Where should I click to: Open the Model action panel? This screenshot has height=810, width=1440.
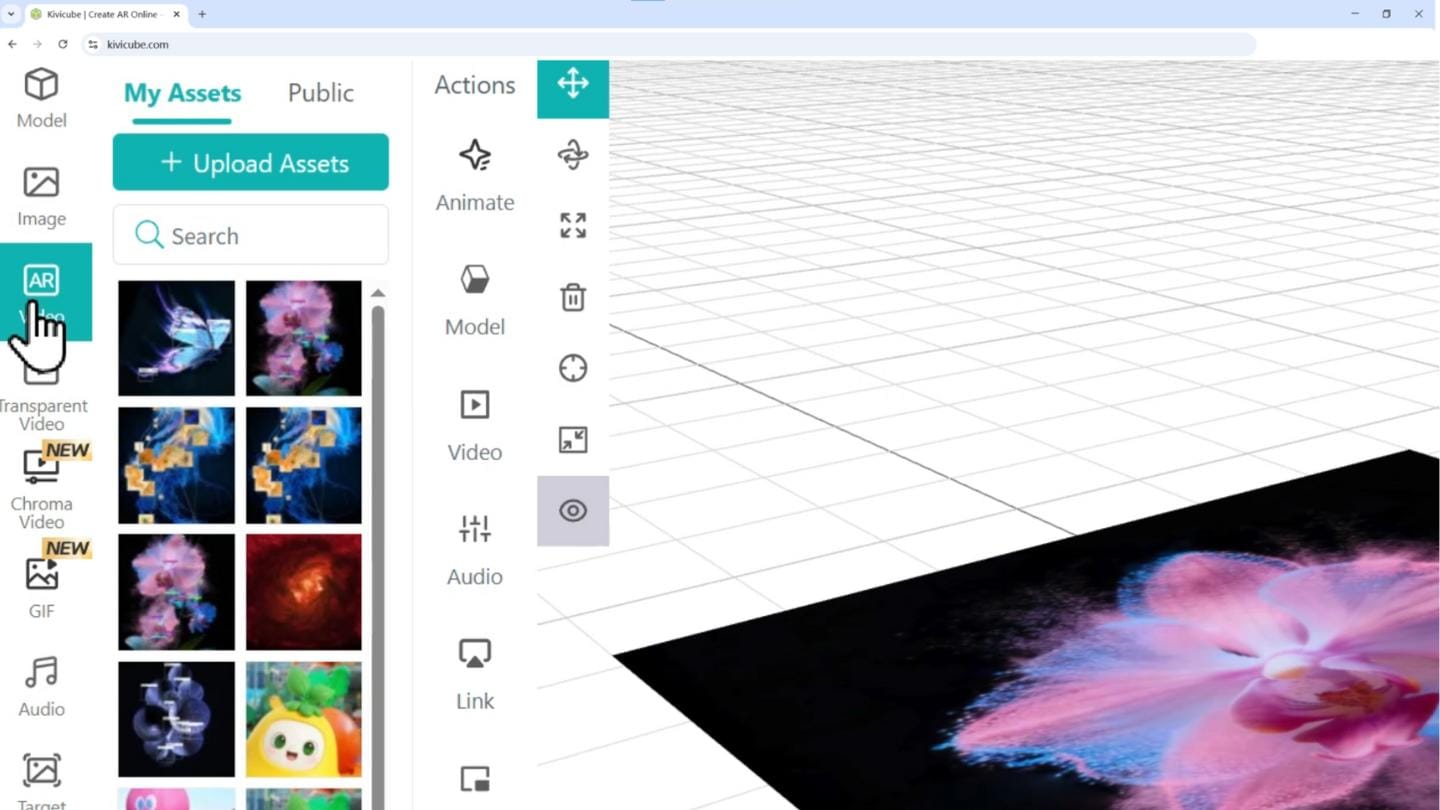coord(474,300)
